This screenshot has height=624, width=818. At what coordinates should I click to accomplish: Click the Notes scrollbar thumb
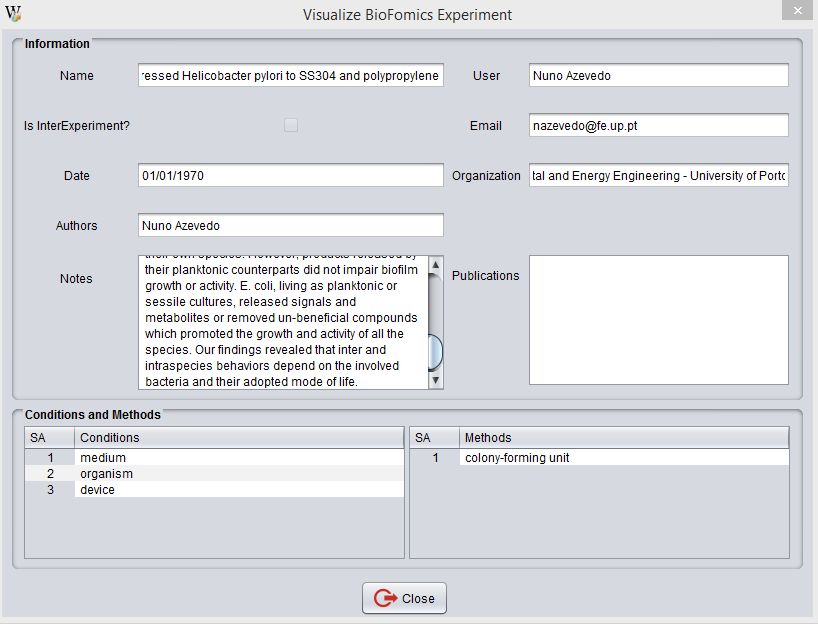436,353
